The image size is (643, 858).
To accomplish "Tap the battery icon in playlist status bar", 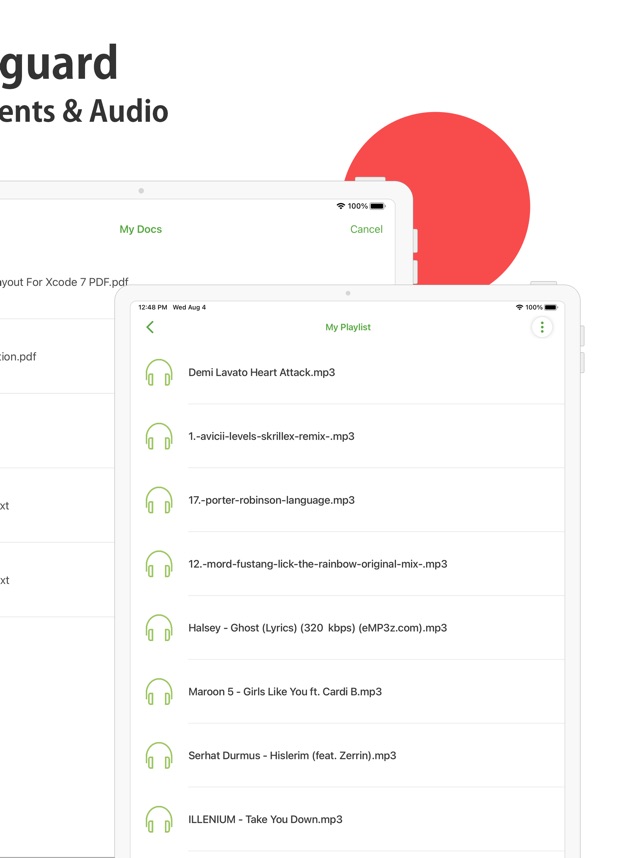I will coord(551,308).
